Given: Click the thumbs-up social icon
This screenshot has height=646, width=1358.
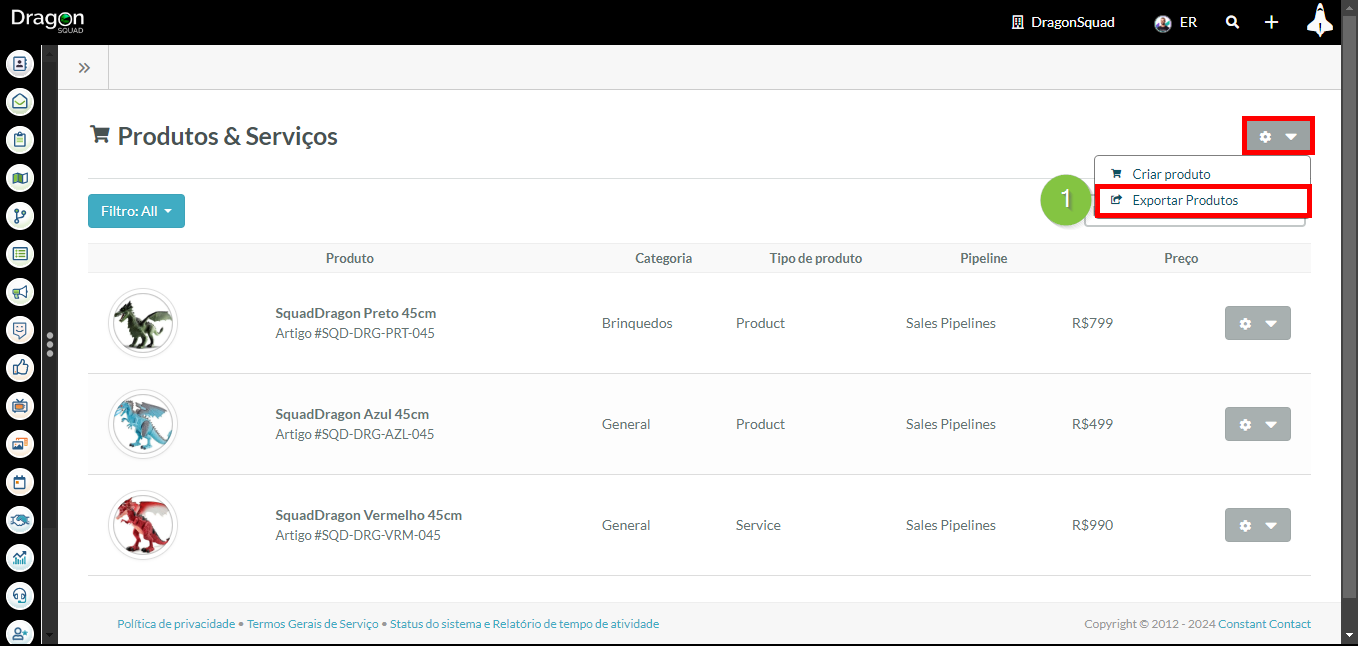Looking at the screenshot, I should (x=20, y=368).
